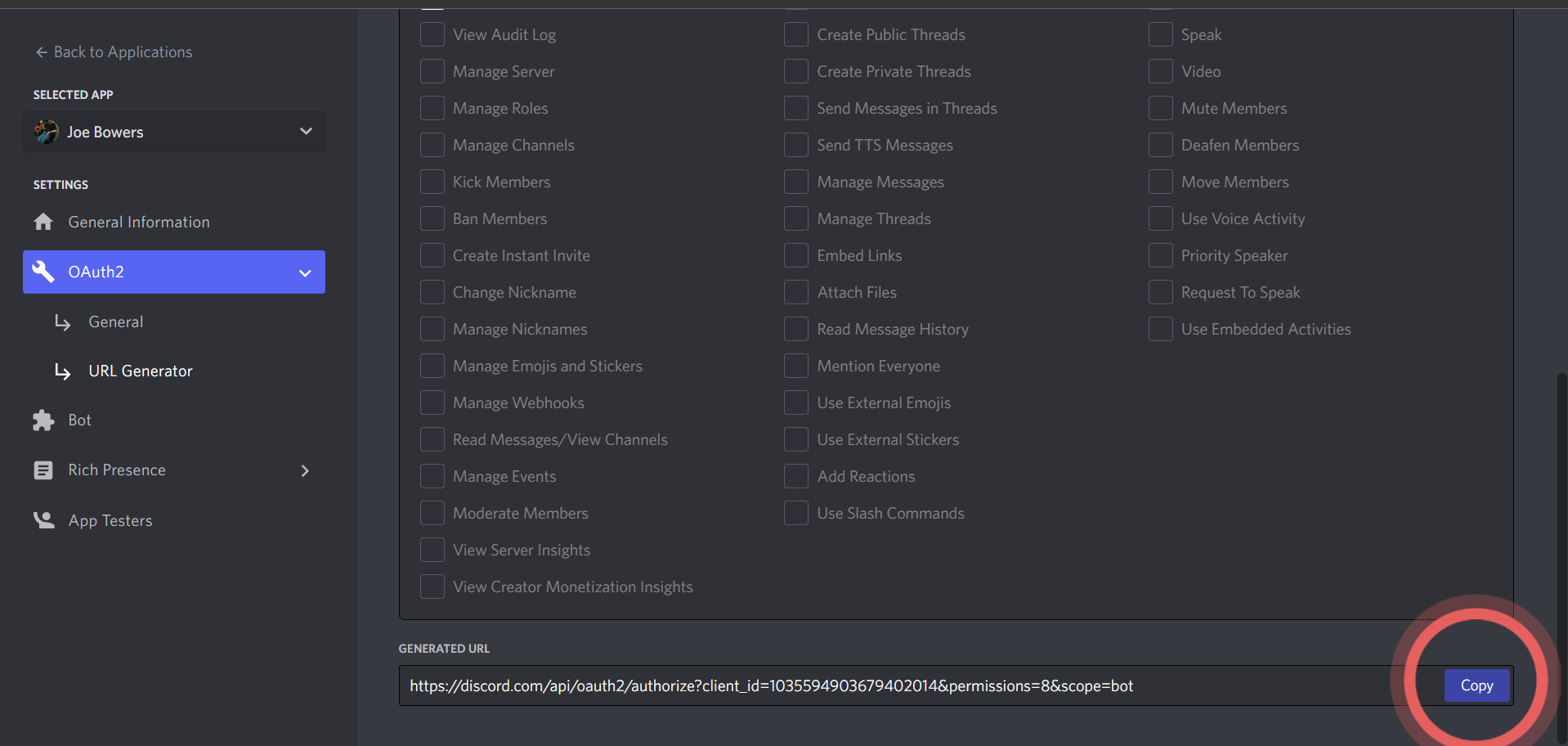Image resolution: width=1568 pixels, height=746 pixels.
Task: Click the arrow icon beside URL Generator
Action: click(62, 371)
